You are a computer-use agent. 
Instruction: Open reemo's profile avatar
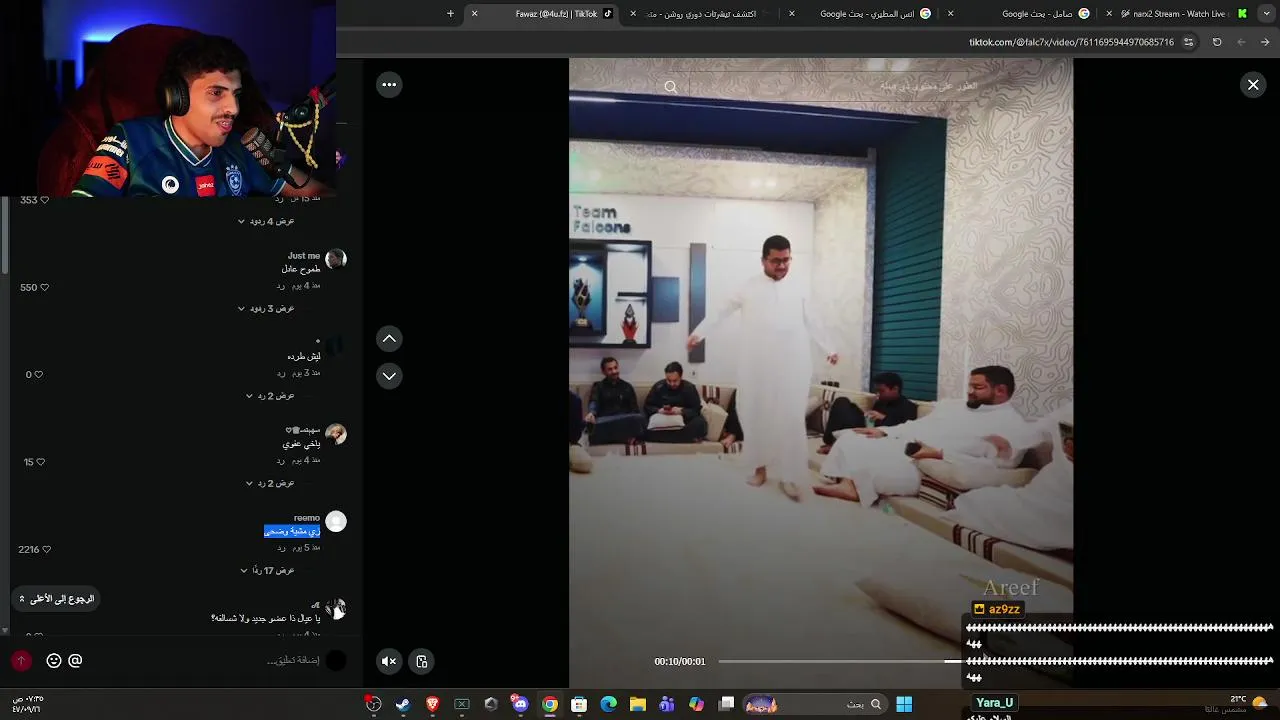click(336, 521)
